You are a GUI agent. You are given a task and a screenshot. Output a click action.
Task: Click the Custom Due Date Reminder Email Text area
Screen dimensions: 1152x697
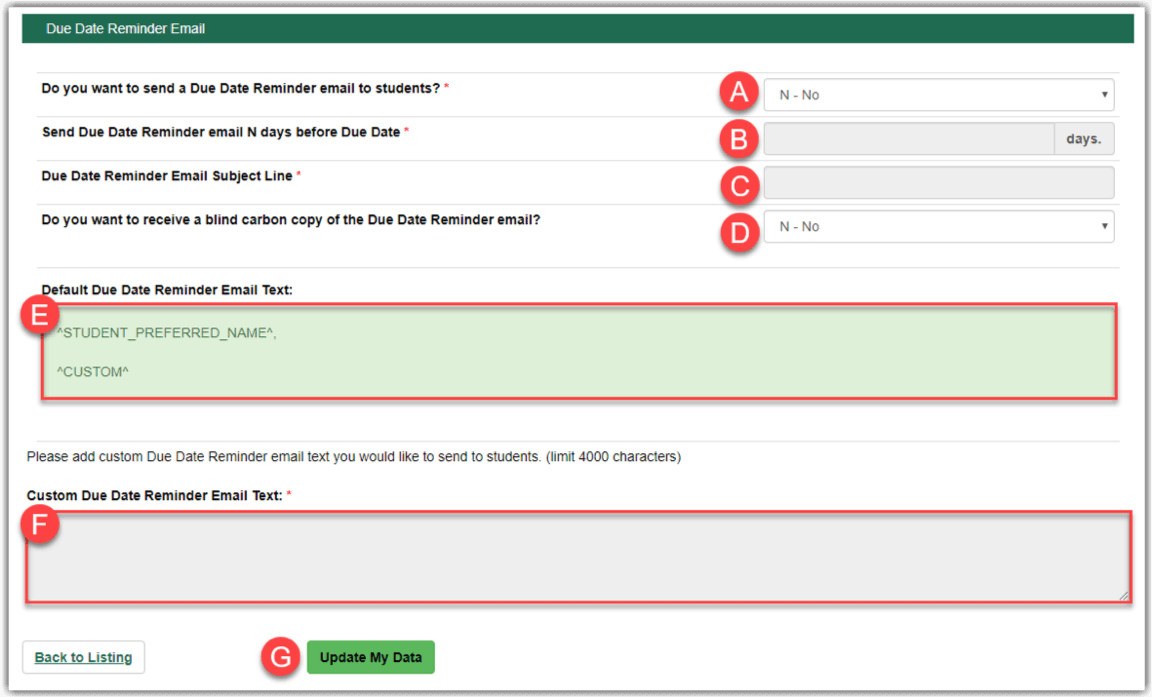tap(578, 558)
